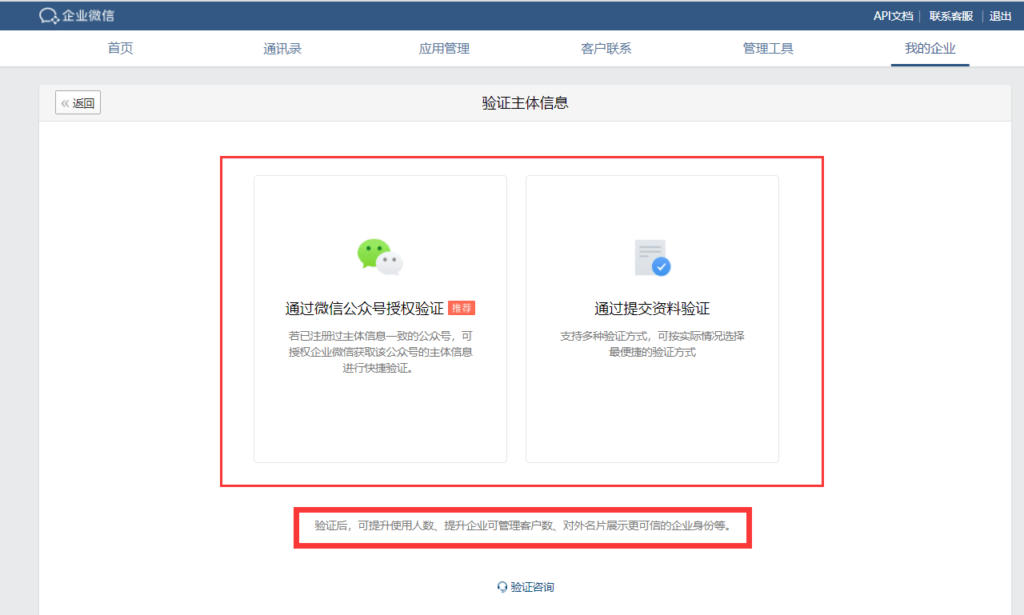Click the 若已注册过主体信息一致的公众号 description
The image size is (1024, 615).
[x=380, y=352]
